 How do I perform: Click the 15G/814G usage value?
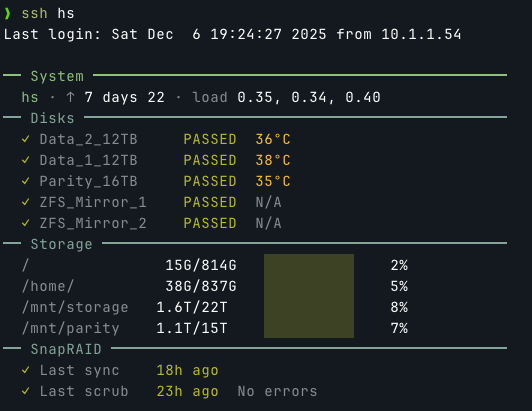point(201,265)
